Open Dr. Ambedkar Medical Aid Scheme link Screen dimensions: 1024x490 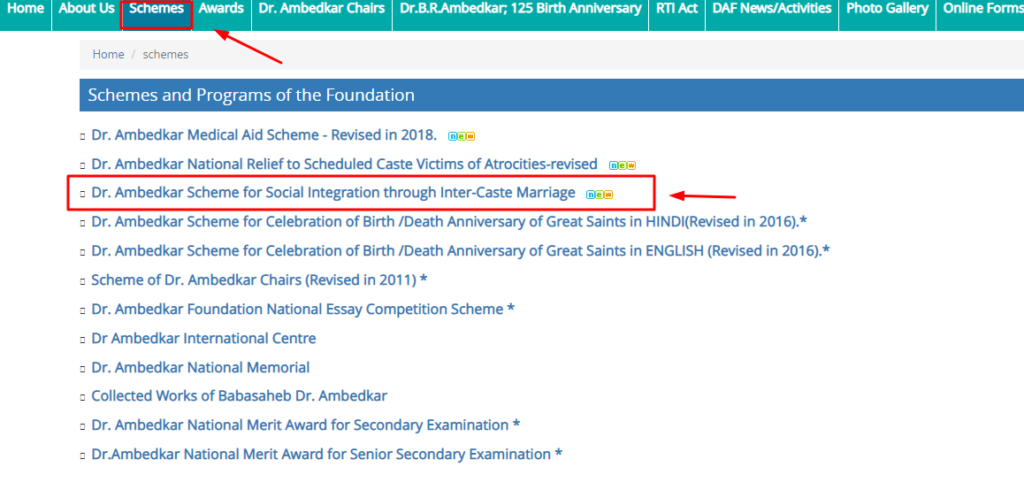264,135
